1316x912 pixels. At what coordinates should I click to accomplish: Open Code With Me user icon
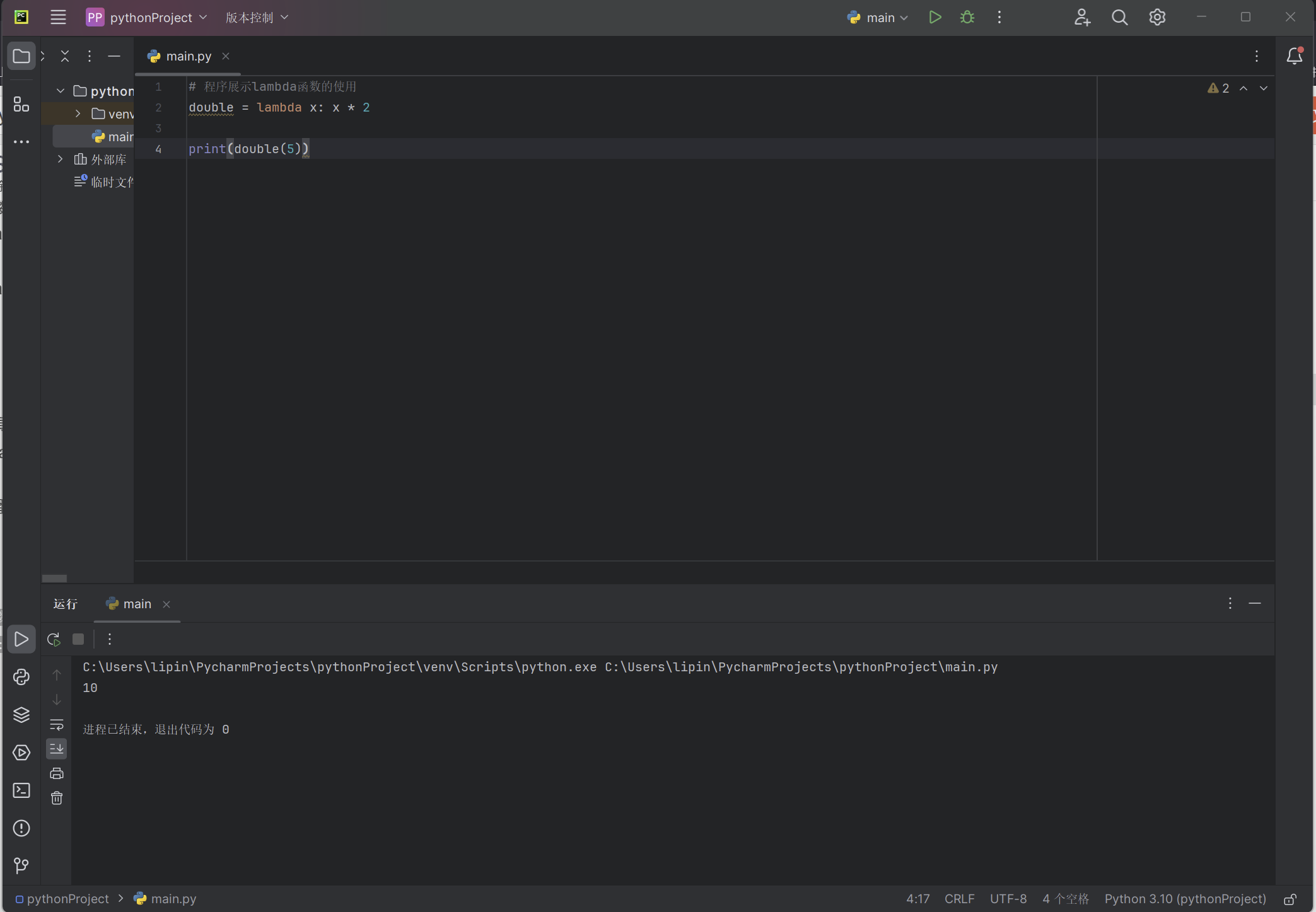click(x=1082, y=17)
